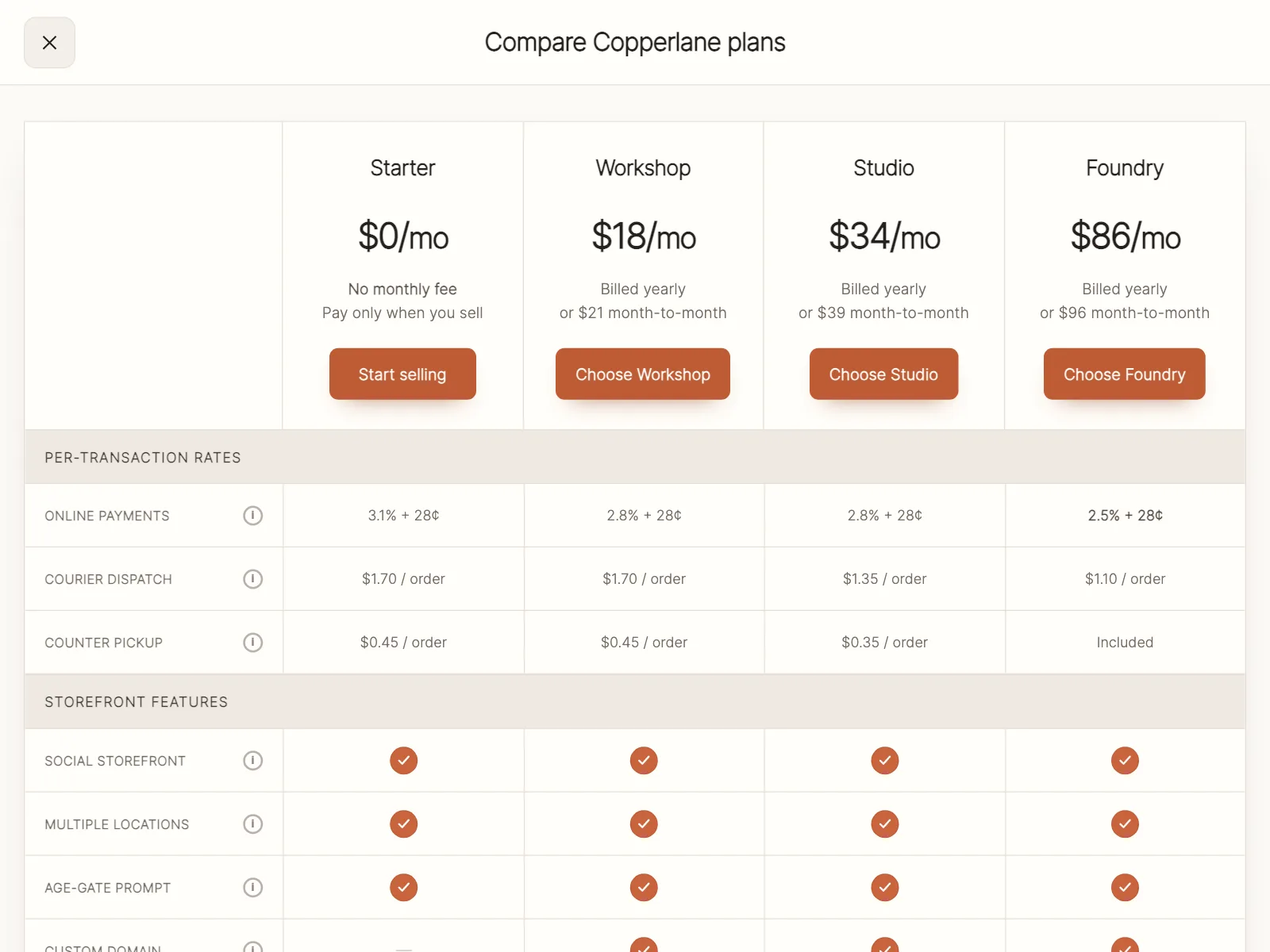
Task: Click Studio's $0.35 / order pickup cell
Action: click(x=884, y=643)
